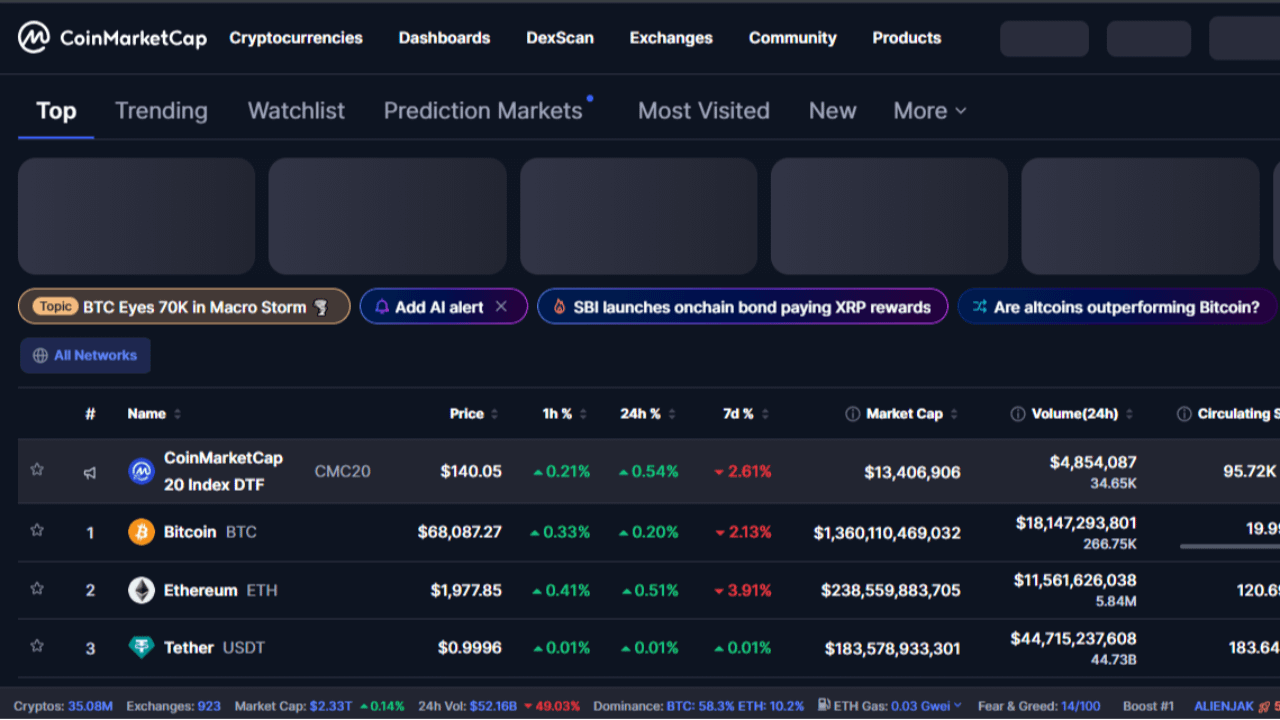Open the Prediction Markets tab
Image resolution: width=1280 pixels, height=720 pixels.
[x=483, y=111]
